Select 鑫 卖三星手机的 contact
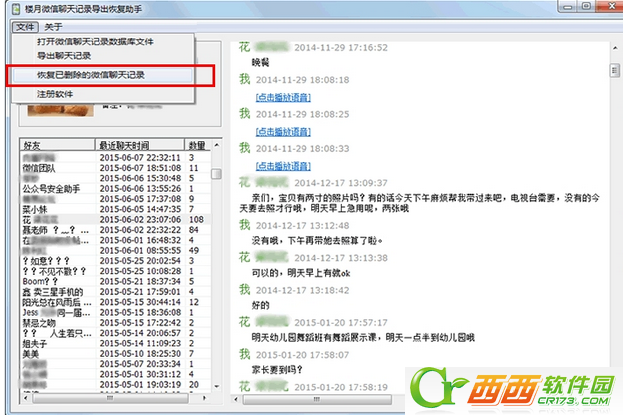The image size is (623, 415). tap(115, 292)
